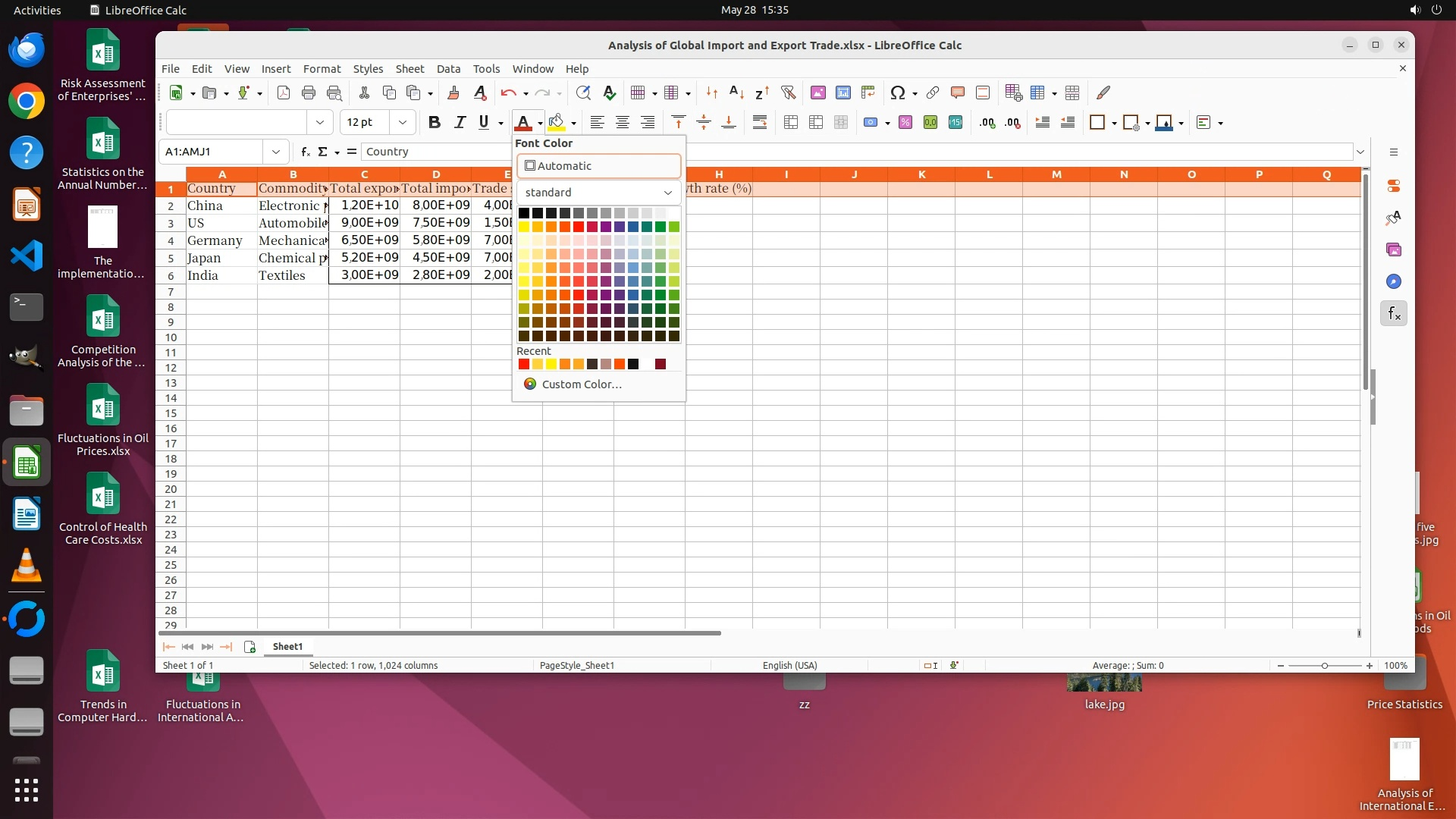The image size is (1456, 819).
Task: Toggle Bold formatting button
Action: pyautogui.click(x=434, y=122)
